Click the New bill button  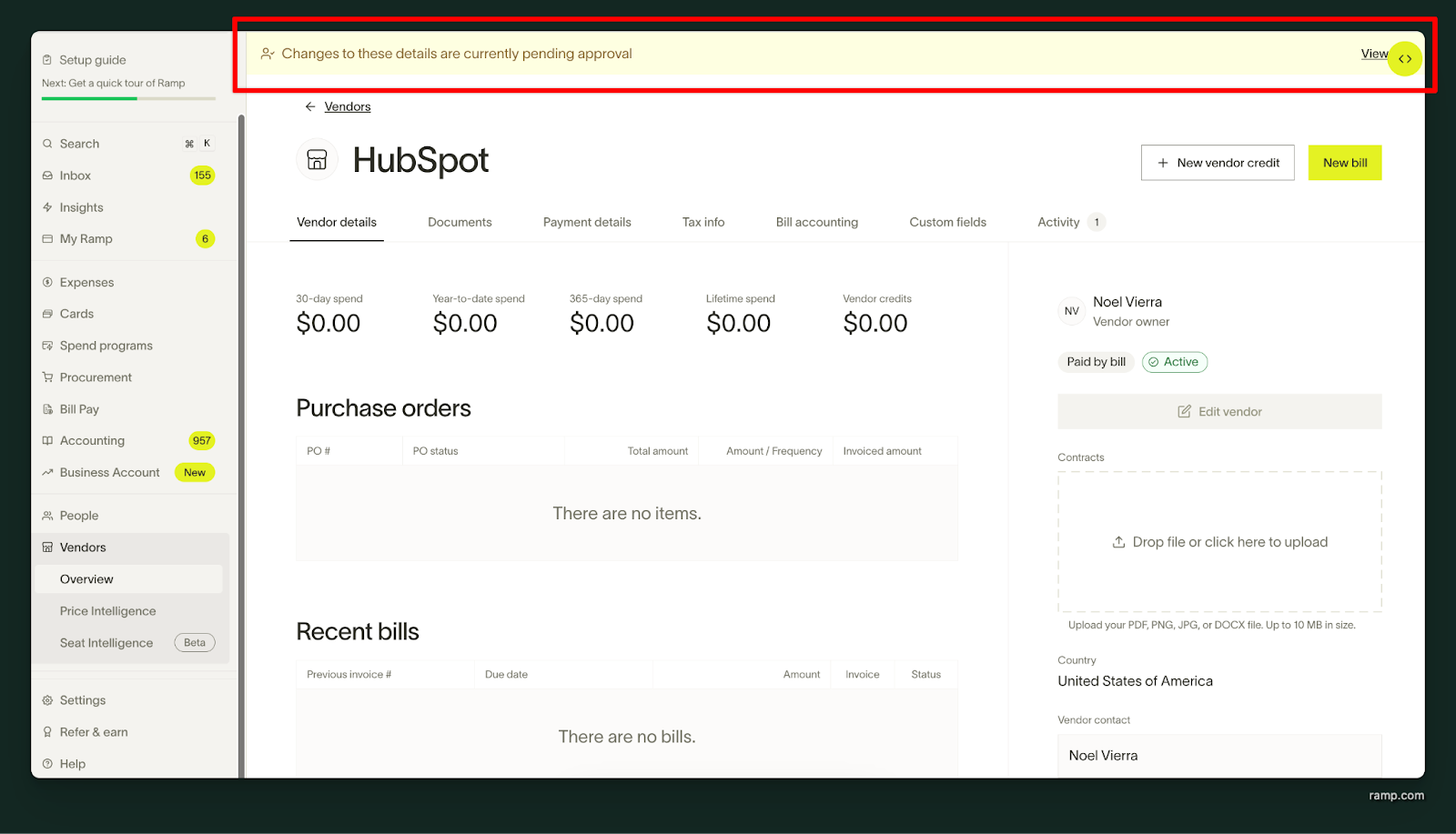pos(1345,163)
